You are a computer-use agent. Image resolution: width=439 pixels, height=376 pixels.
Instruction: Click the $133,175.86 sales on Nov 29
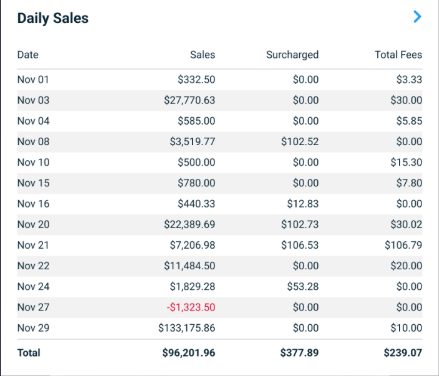click(x=187, y=328)
